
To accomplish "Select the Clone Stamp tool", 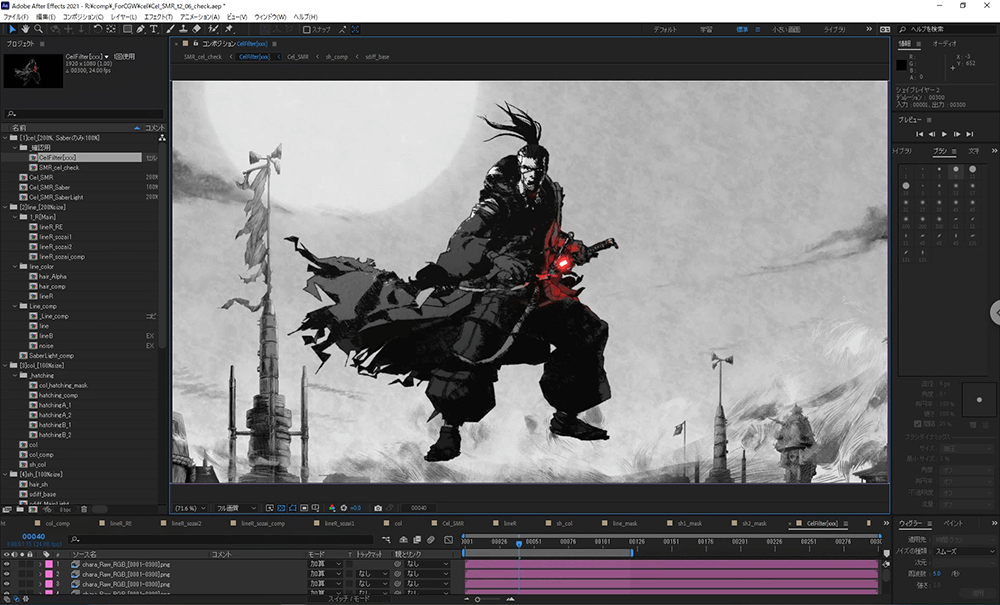I will click(183, 29).
